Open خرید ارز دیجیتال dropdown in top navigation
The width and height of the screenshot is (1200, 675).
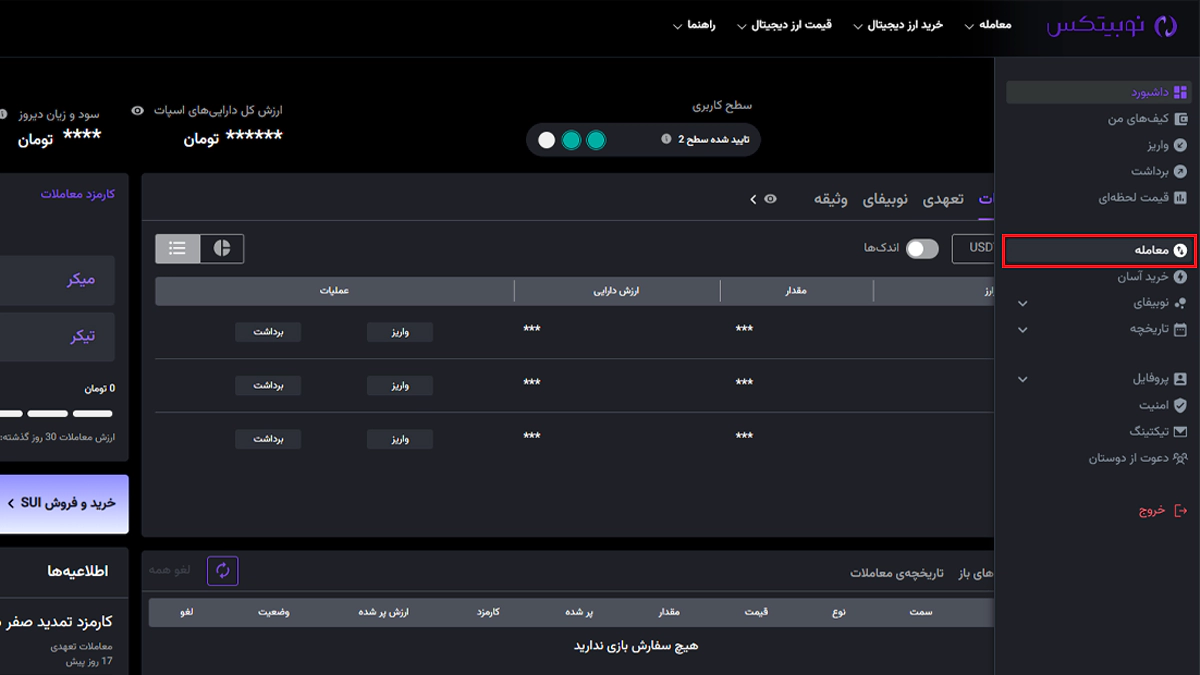tap(898, 25)
